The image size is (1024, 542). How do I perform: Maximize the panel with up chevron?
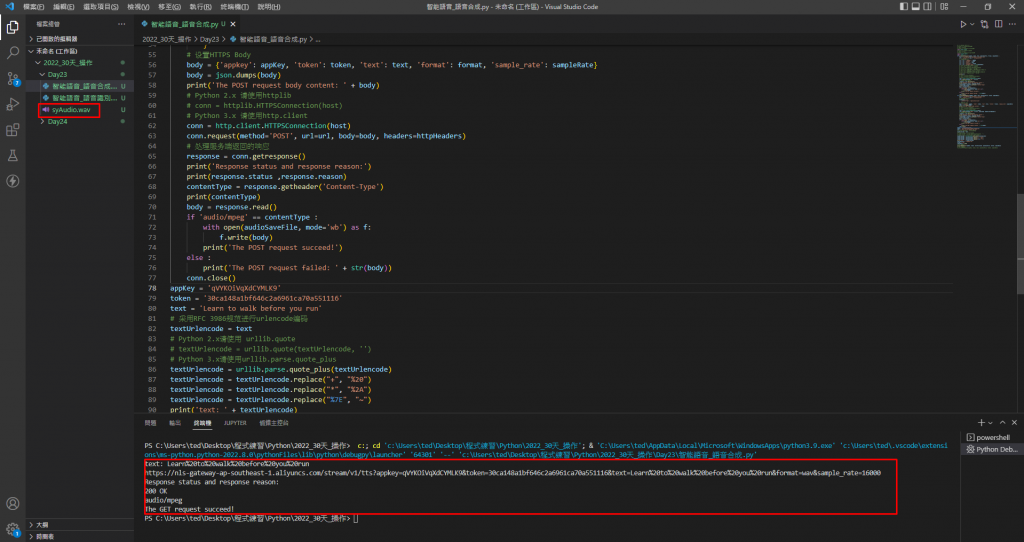[x=1002, y=422]
